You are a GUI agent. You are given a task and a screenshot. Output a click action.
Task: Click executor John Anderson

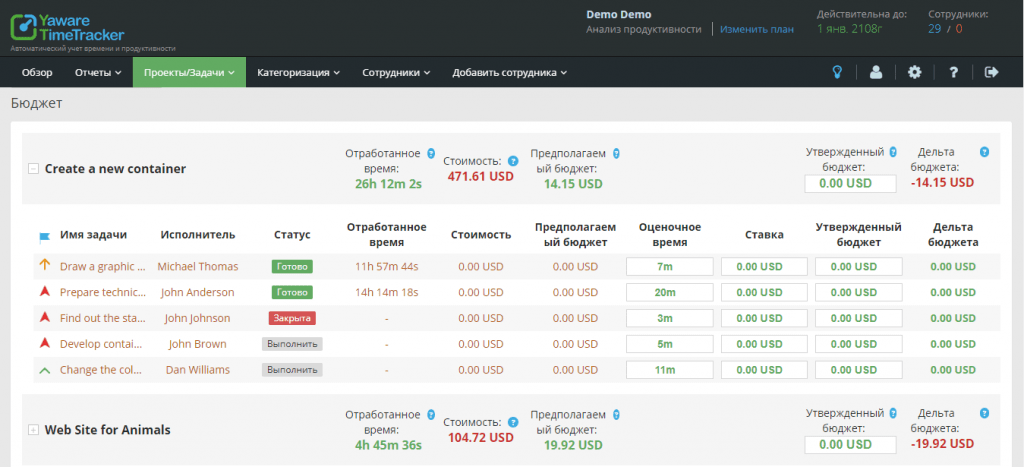198,292
